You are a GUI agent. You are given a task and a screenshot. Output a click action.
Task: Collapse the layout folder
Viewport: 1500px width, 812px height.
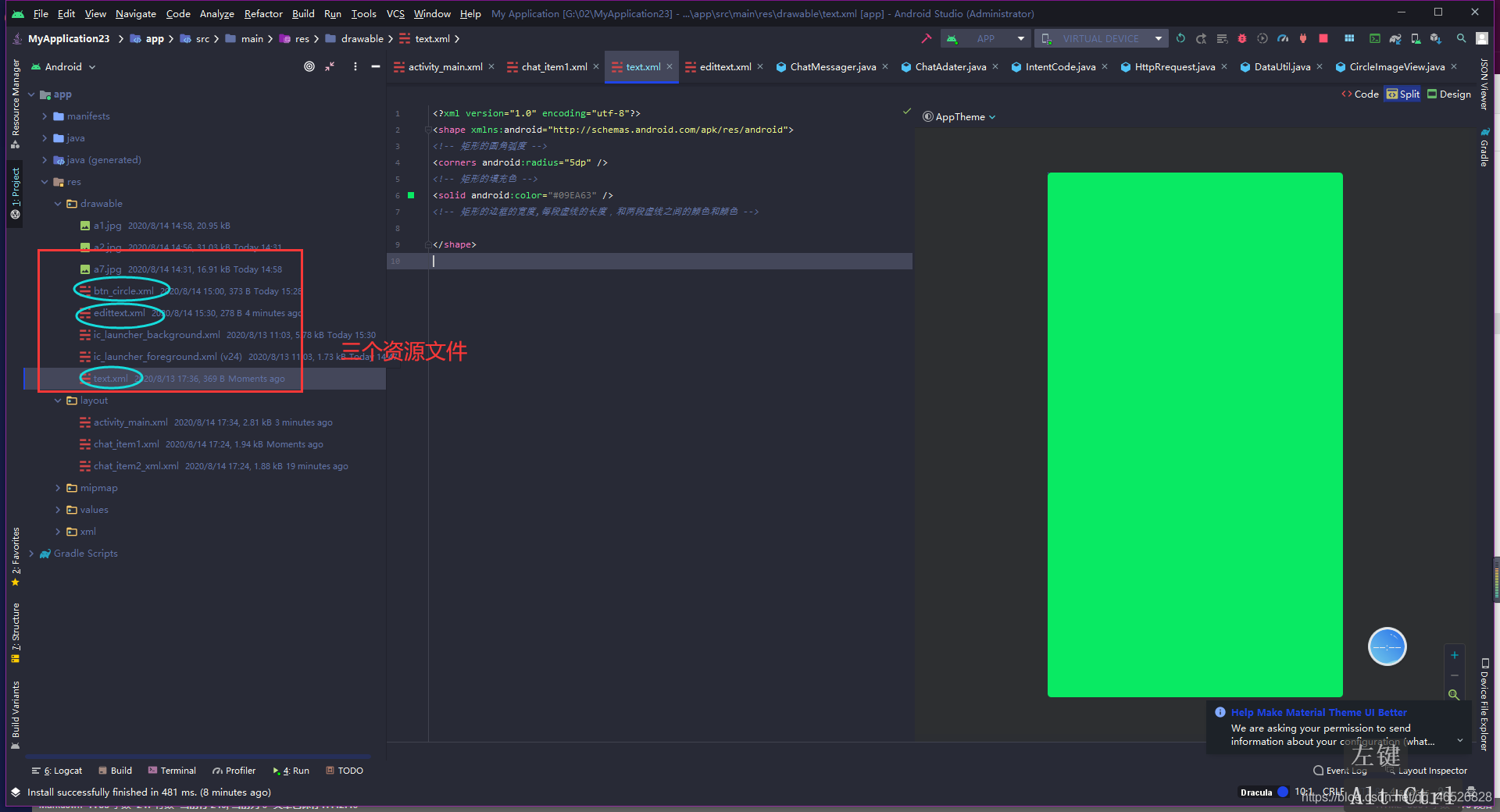click(58, 401)
